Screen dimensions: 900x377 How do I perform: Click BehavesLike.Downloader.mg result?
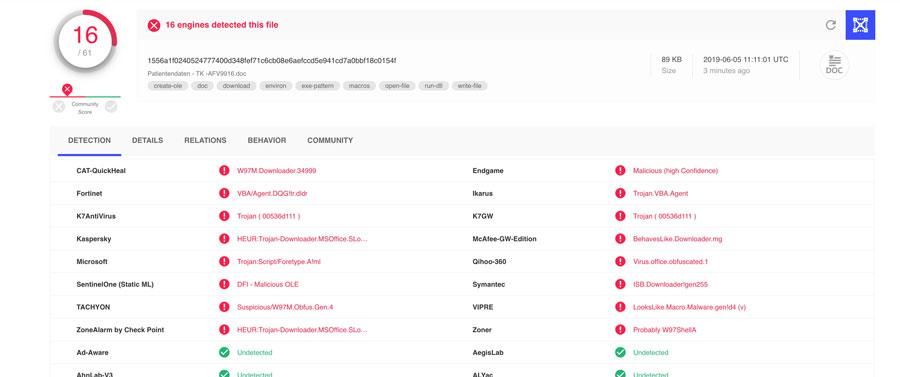click(x=678, y=239)
